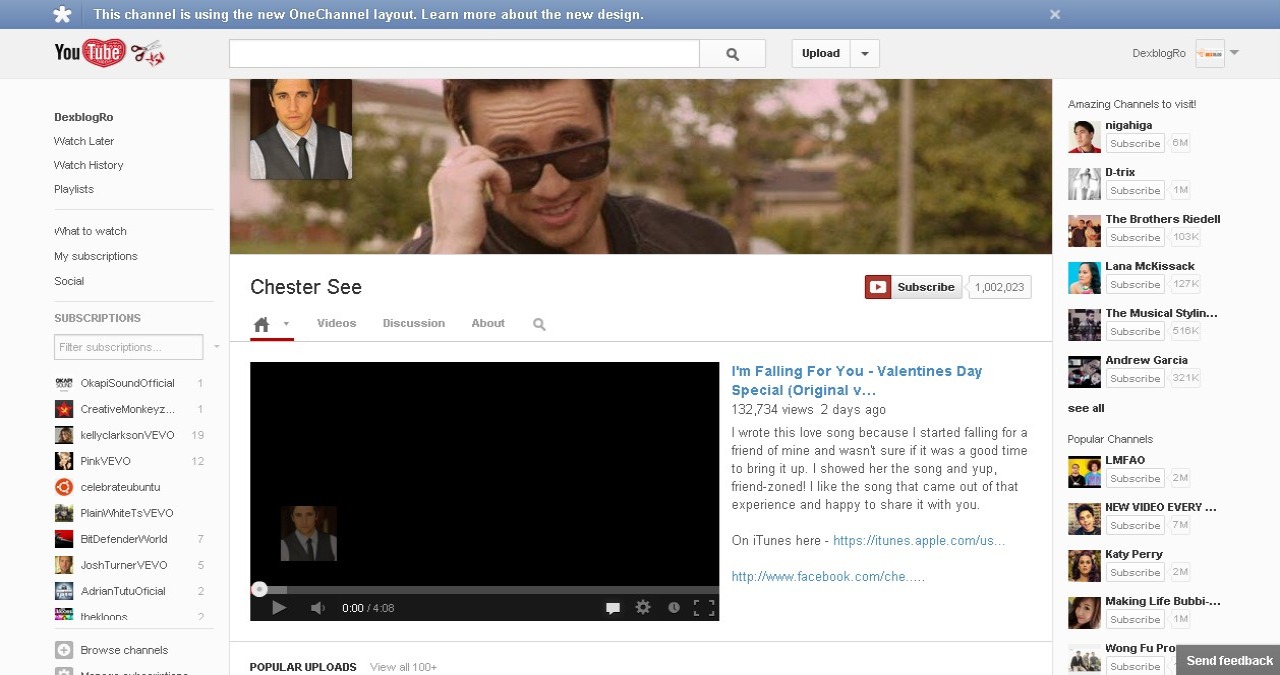
Task: Click the Browse channels plus icon
Action: [x=64, y=650]
